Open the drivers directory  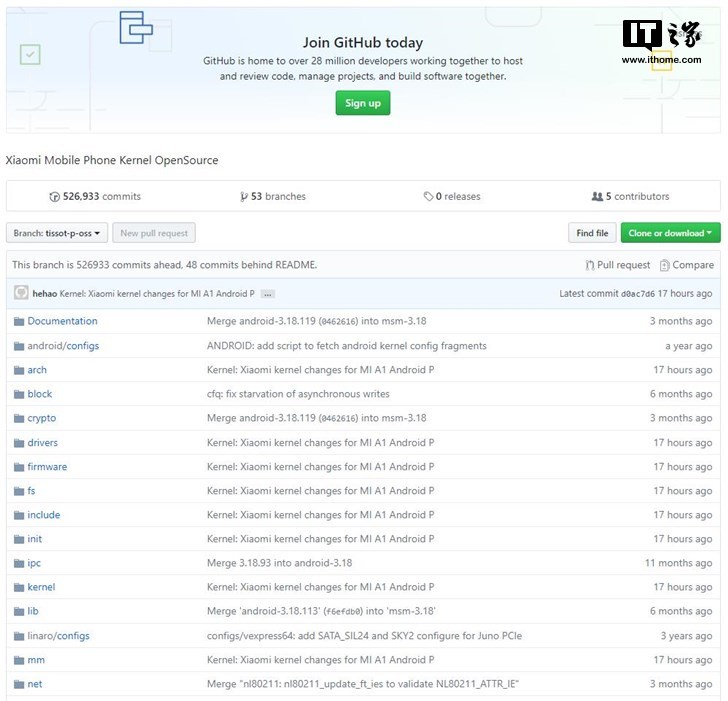pyautogui.click(x=42, y=442)
